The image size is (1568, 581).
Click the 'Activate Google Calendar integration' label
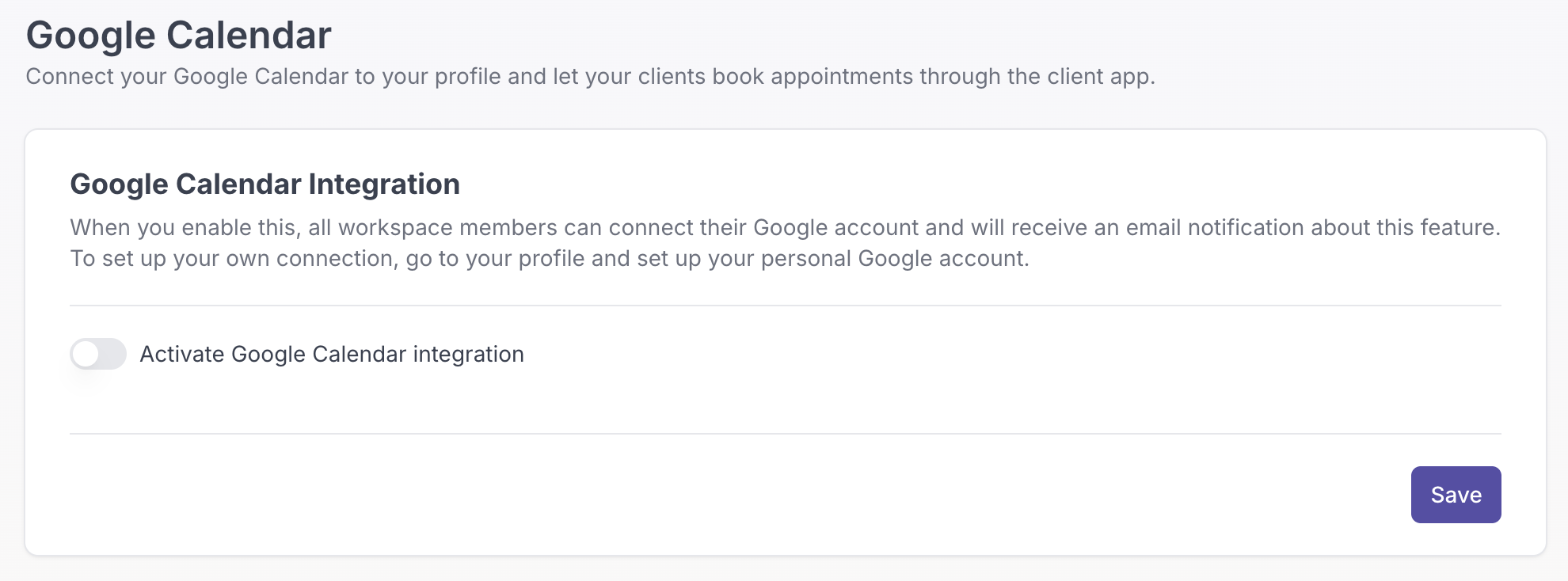click(332, 354)
